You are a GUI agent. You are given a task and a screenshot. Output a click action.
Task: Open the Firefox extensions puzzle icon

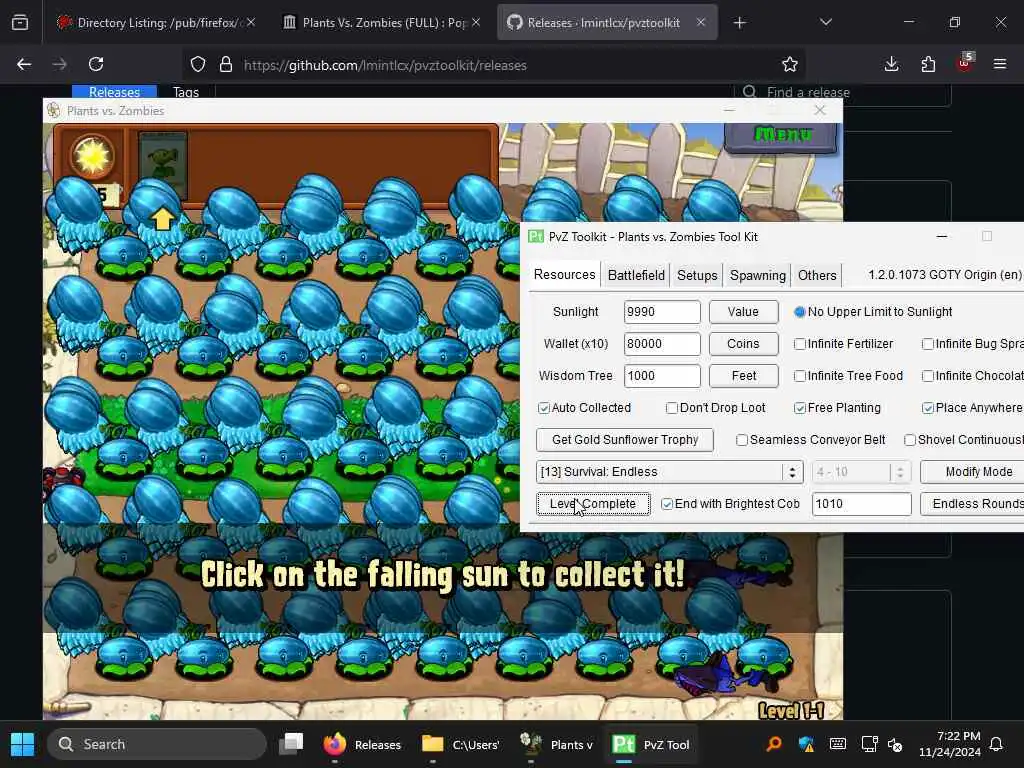point(928,64)
